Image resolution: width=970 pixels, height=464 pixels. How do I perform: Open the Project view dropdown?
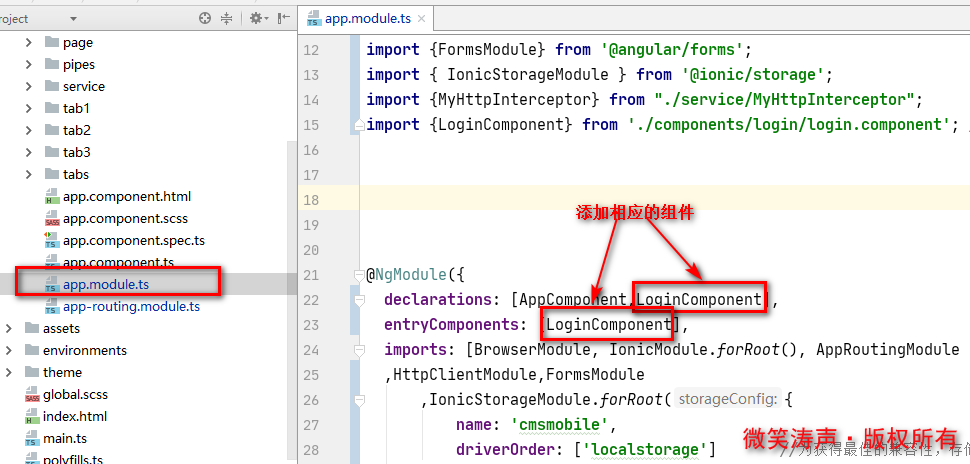click(74, 19)
